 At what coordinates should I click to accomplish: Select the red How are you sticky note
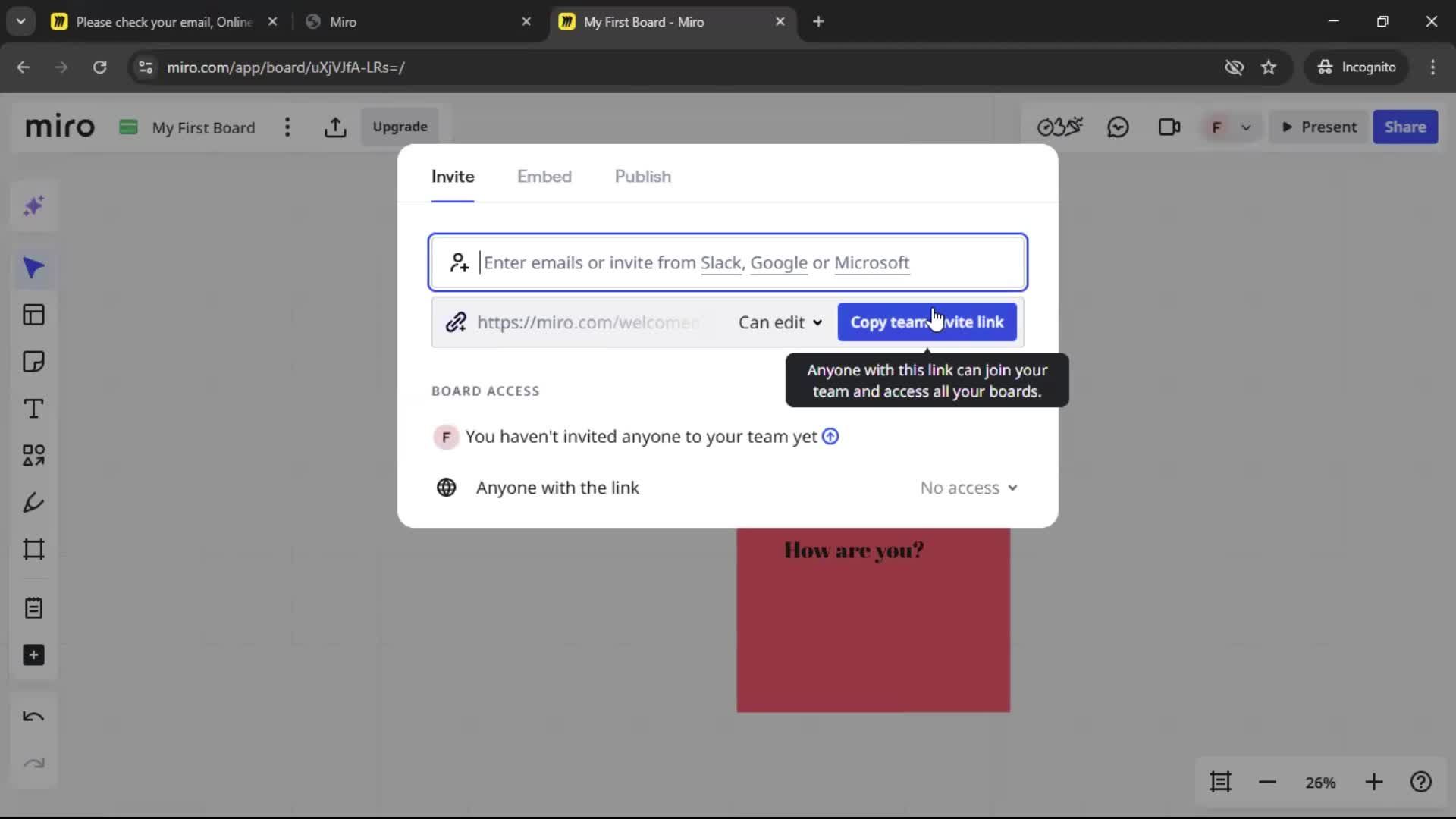point(873,620)
